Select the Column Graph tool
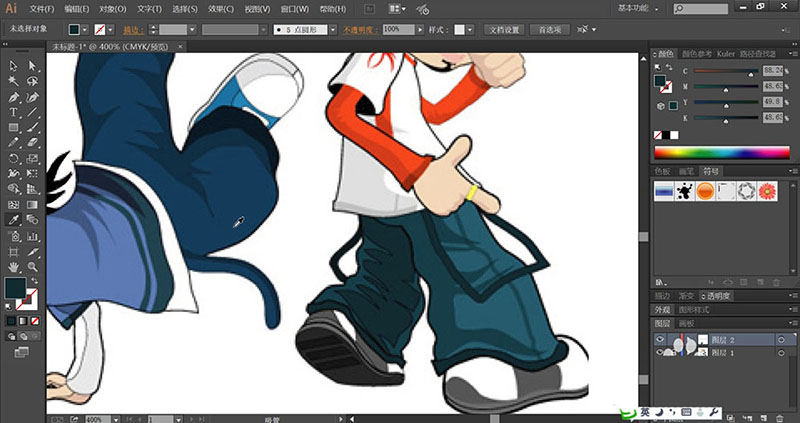Image resolution: width=800 pixels, height=423 pixels. (x=32, y=236)
